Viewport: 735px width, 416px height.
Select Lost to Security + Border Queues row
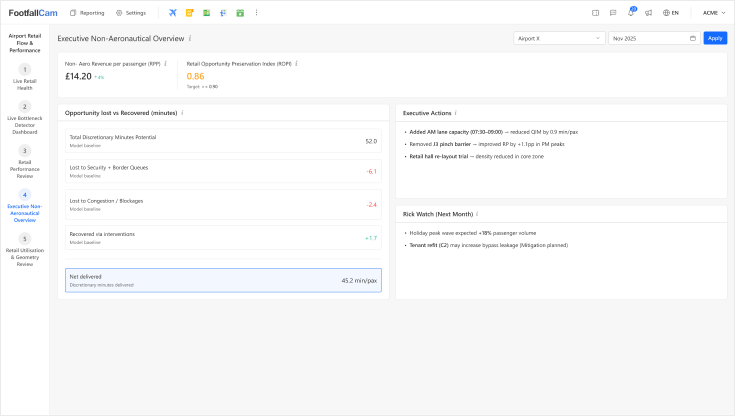point(223,171)
